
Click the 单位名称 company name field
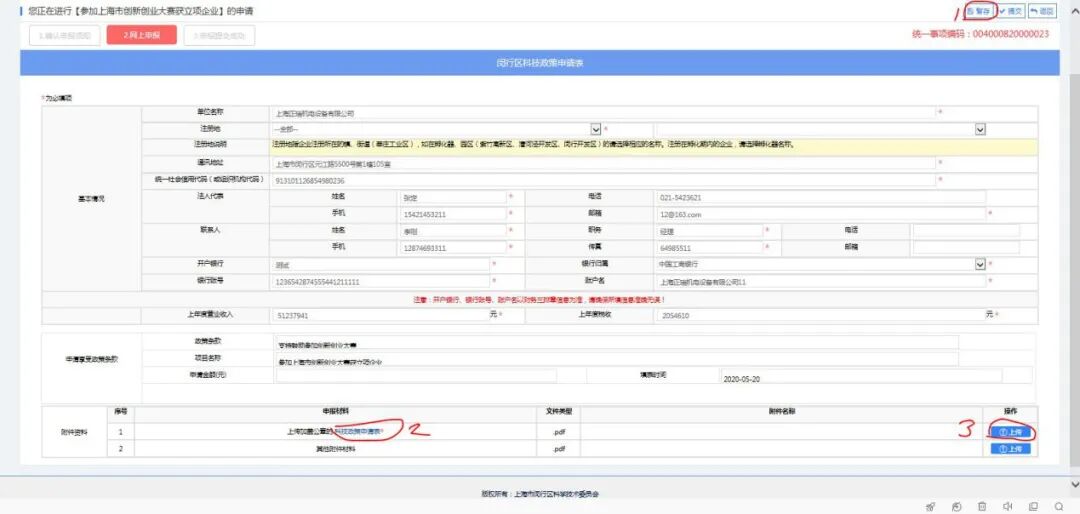pyautogui.click(x=603, y=113)
